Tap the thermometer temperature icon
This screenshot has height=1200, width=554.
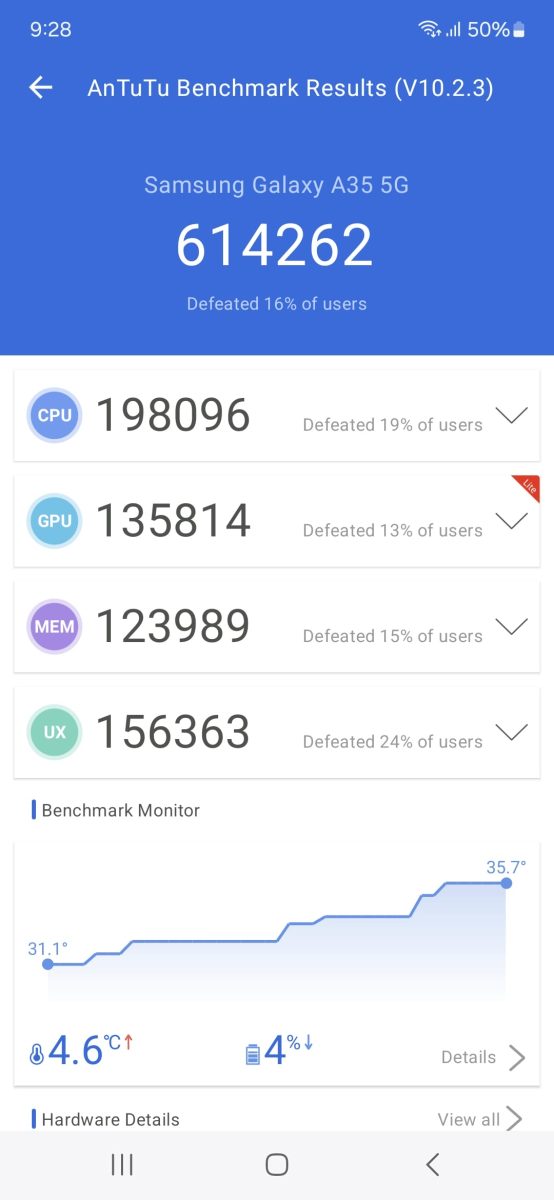37,1054
